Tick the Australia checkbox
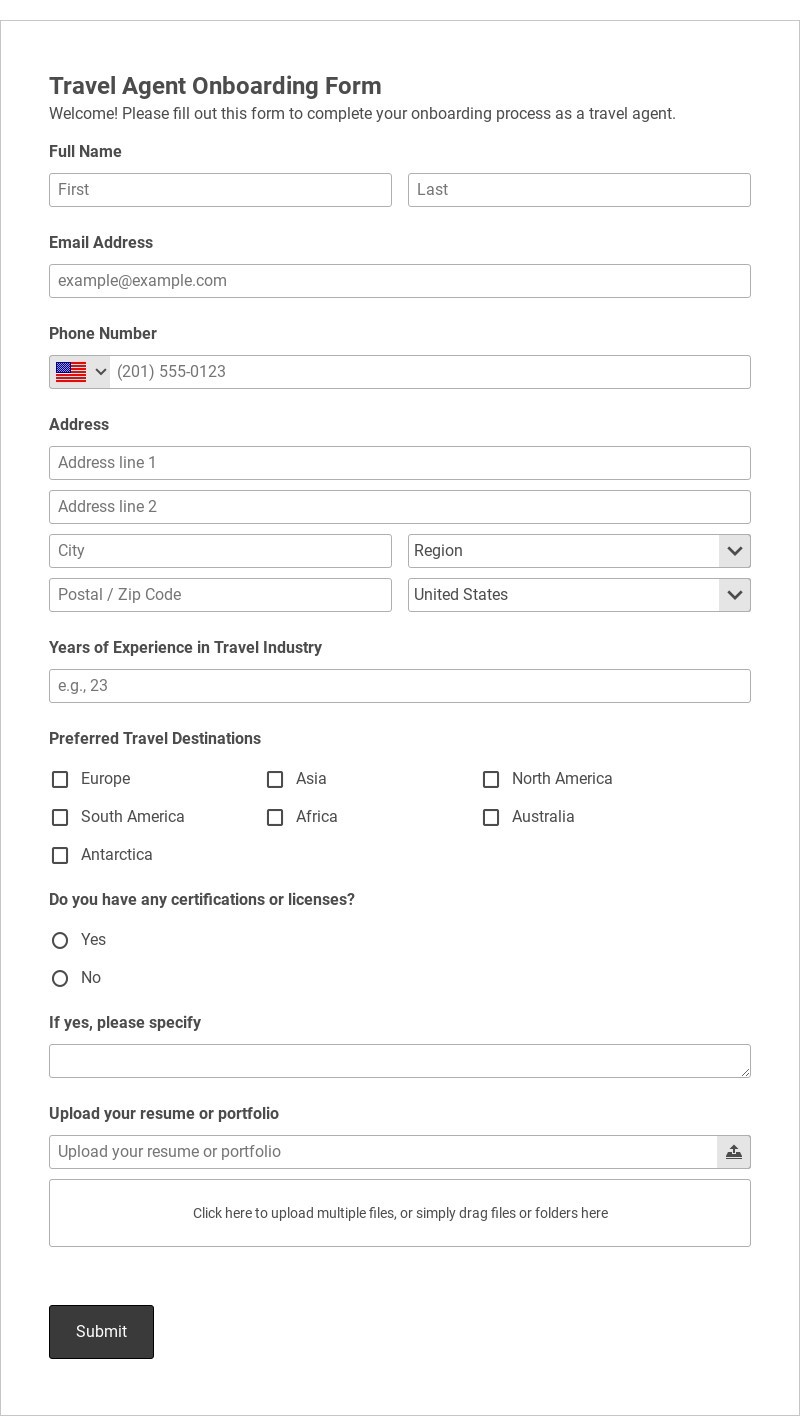800x1416 pixels. click(x=491, y=817)
